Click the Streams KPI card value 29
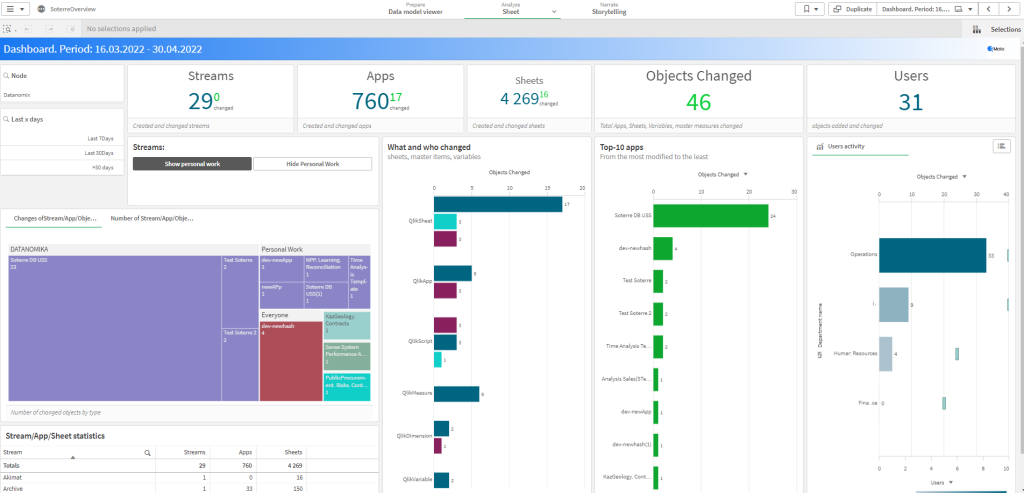 tap(200, 101)
